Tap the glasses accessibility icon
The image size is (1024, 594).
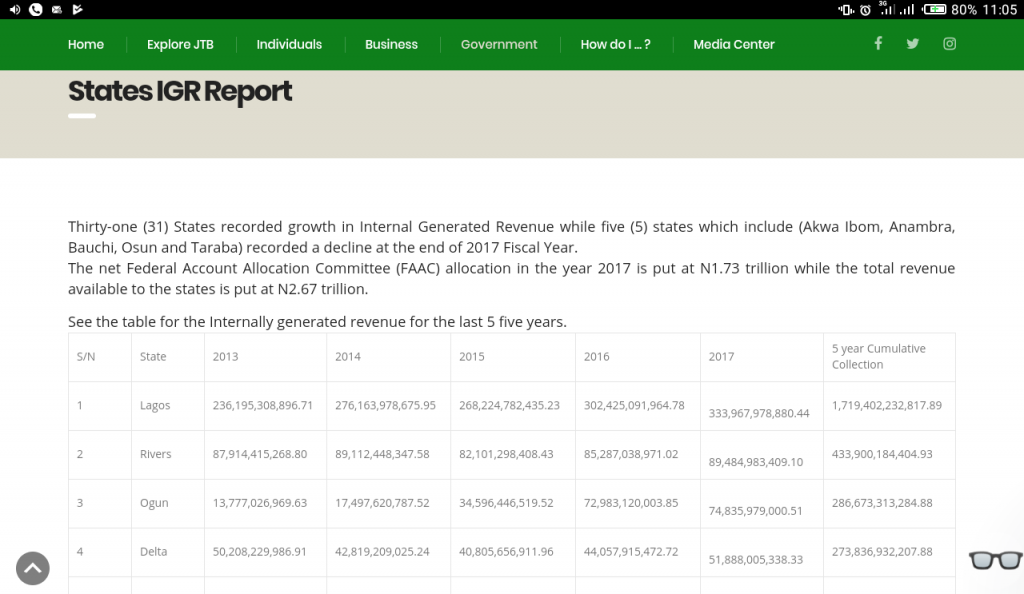pos(995,560)
